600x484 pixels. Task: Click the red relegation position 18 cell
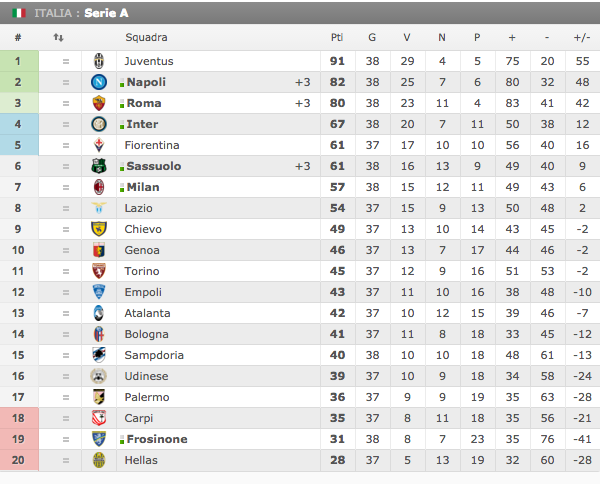coord(19,418)
